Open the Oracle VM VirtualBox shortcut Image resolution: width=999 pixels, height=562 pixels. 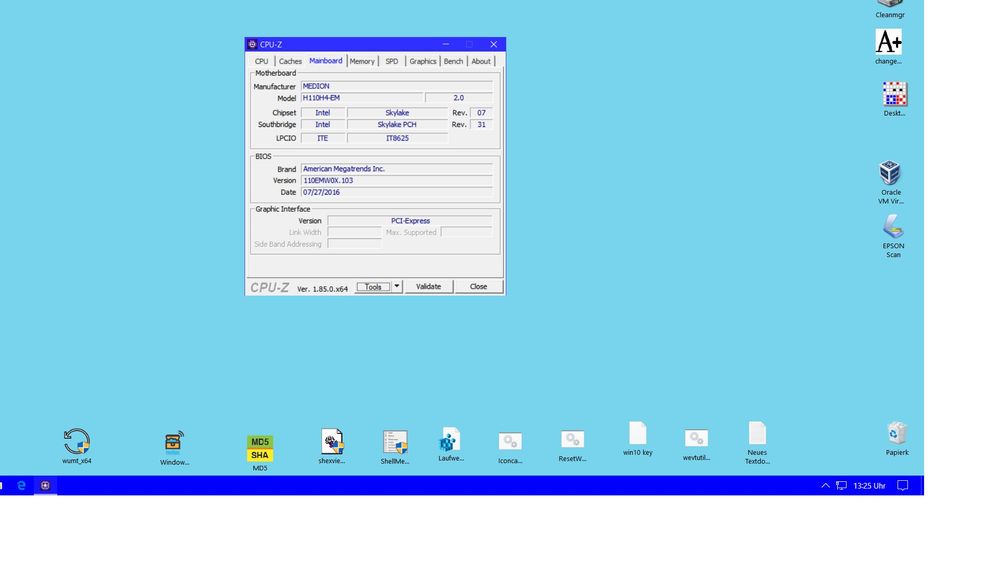point(890,173)
